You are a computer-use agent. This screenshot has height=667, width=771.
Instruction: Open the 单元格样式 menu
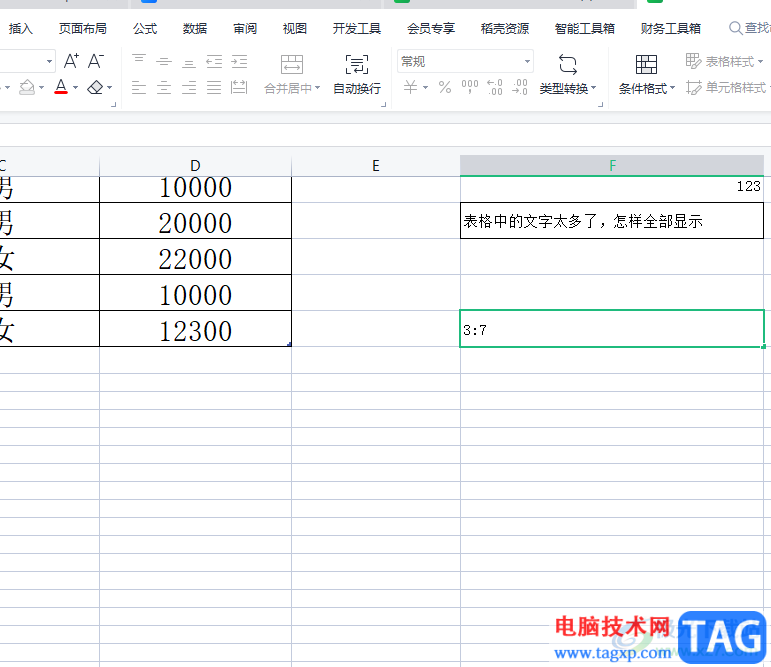tap(728, 88)
